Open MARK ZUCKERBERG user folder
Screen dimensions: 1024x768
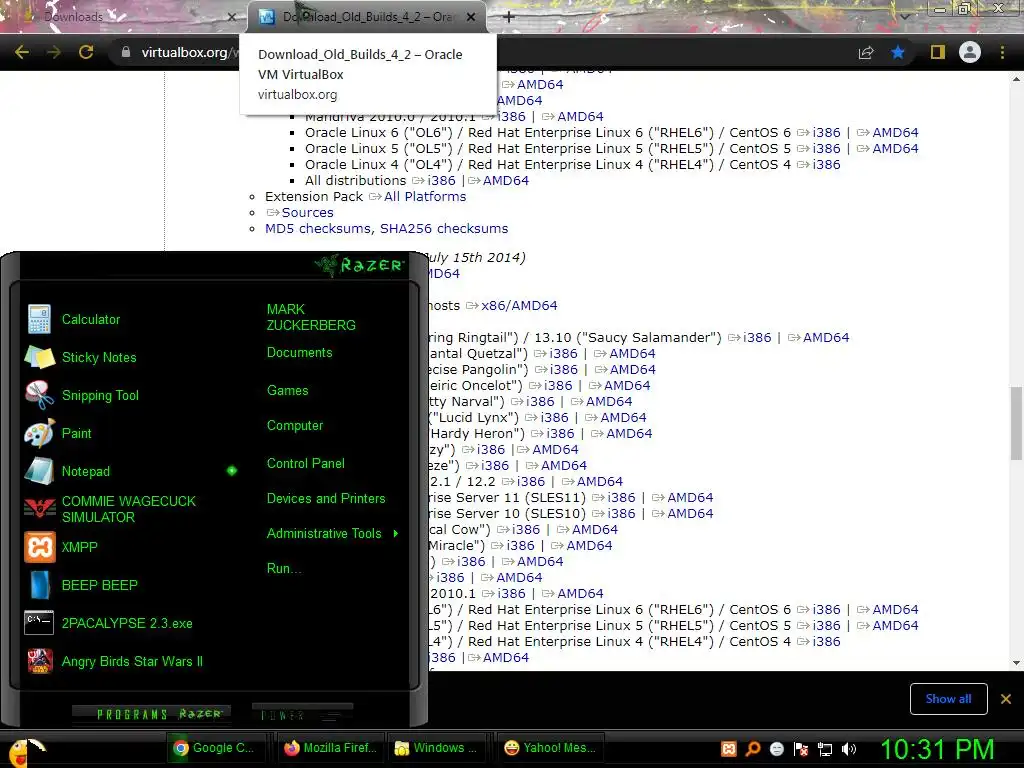tap(311, 317)
